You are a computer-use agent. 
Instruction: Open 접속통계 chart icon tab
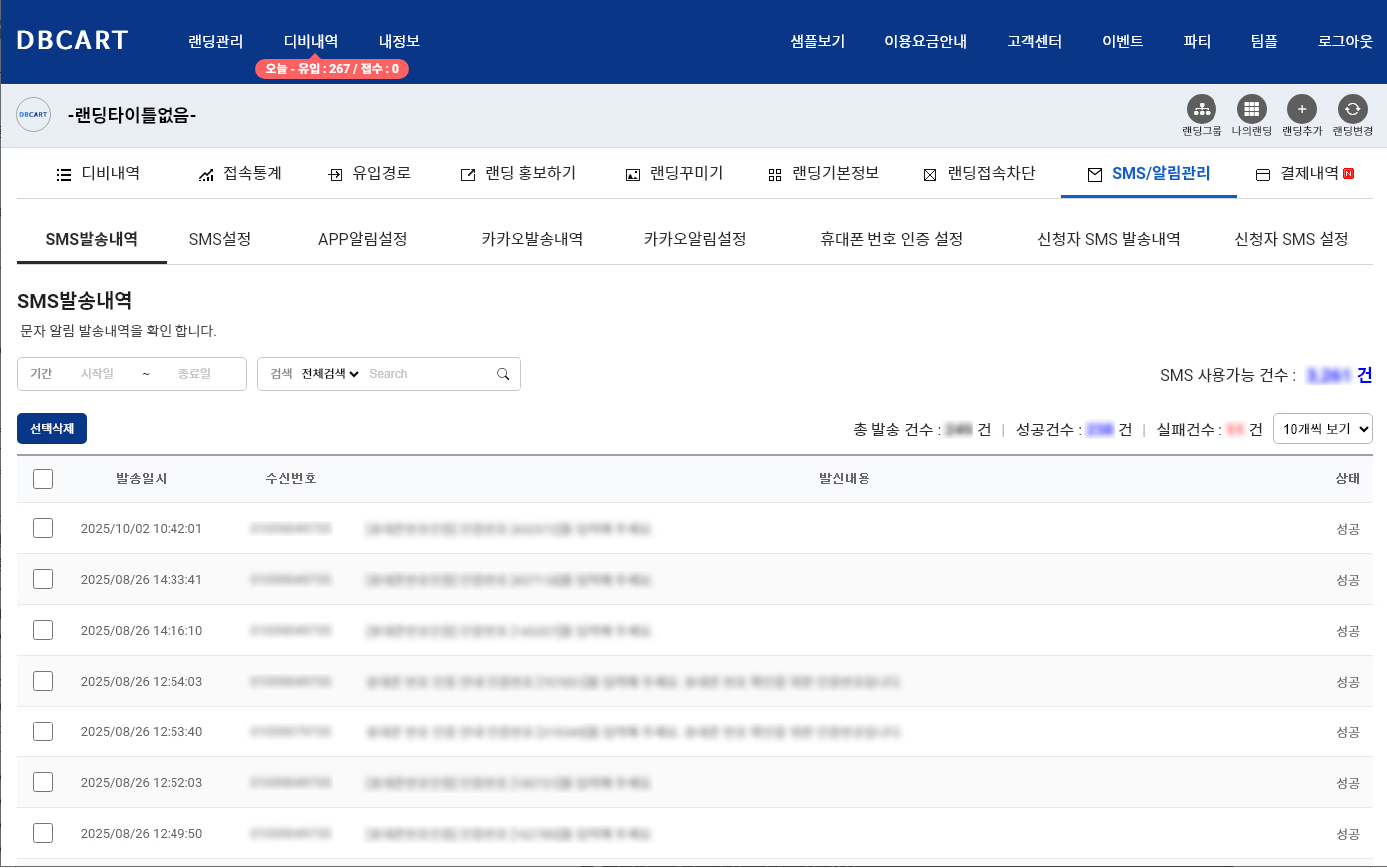tap(206, 175)
